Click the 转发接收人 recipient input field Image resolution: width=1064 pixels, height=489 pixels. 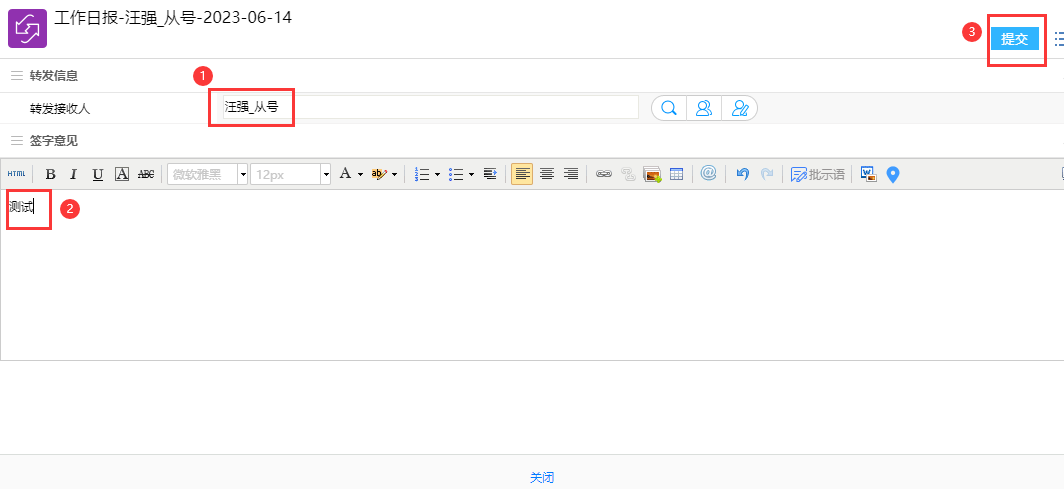430,107
